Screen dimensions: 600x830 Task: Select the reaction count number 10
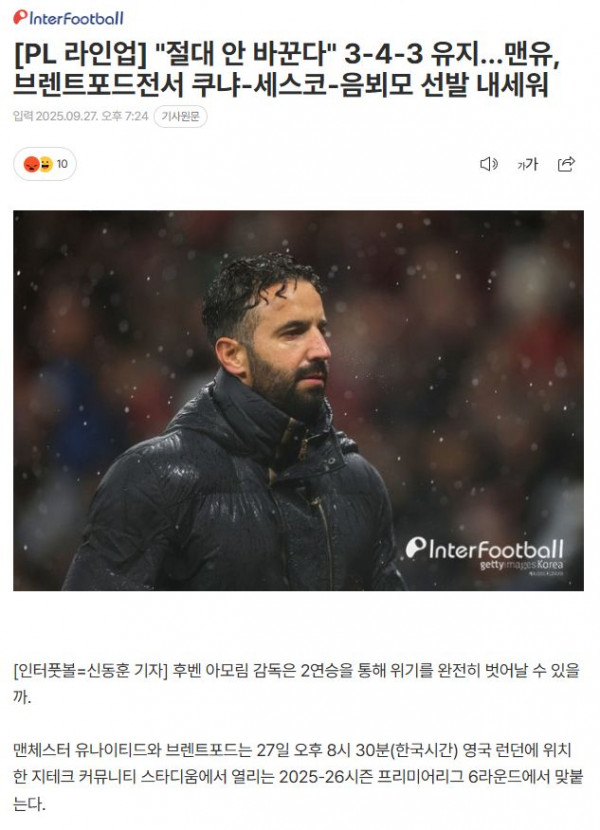(62, 164)
